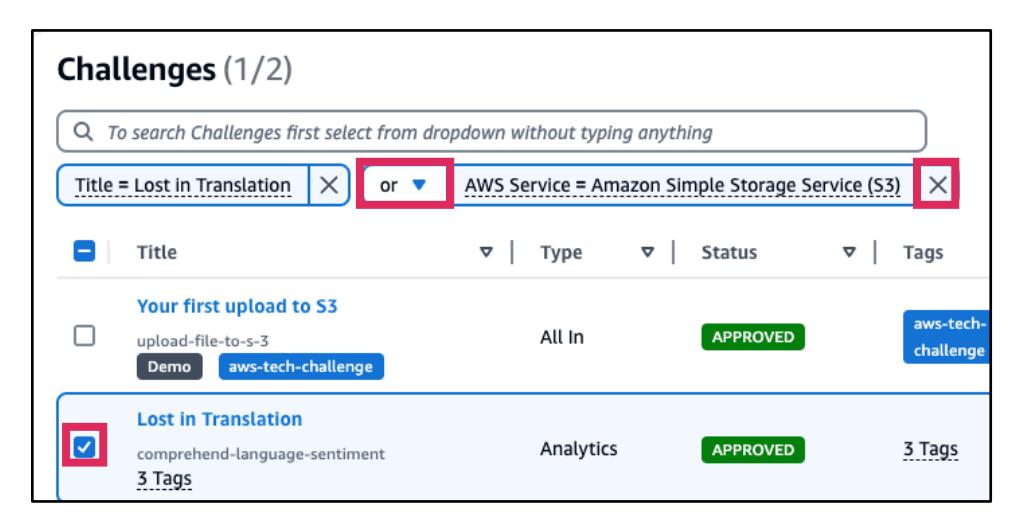Click the aws-tech-challenge badge under the title
This screenshot has width=1029, height=530.
[x=301, y=367]
